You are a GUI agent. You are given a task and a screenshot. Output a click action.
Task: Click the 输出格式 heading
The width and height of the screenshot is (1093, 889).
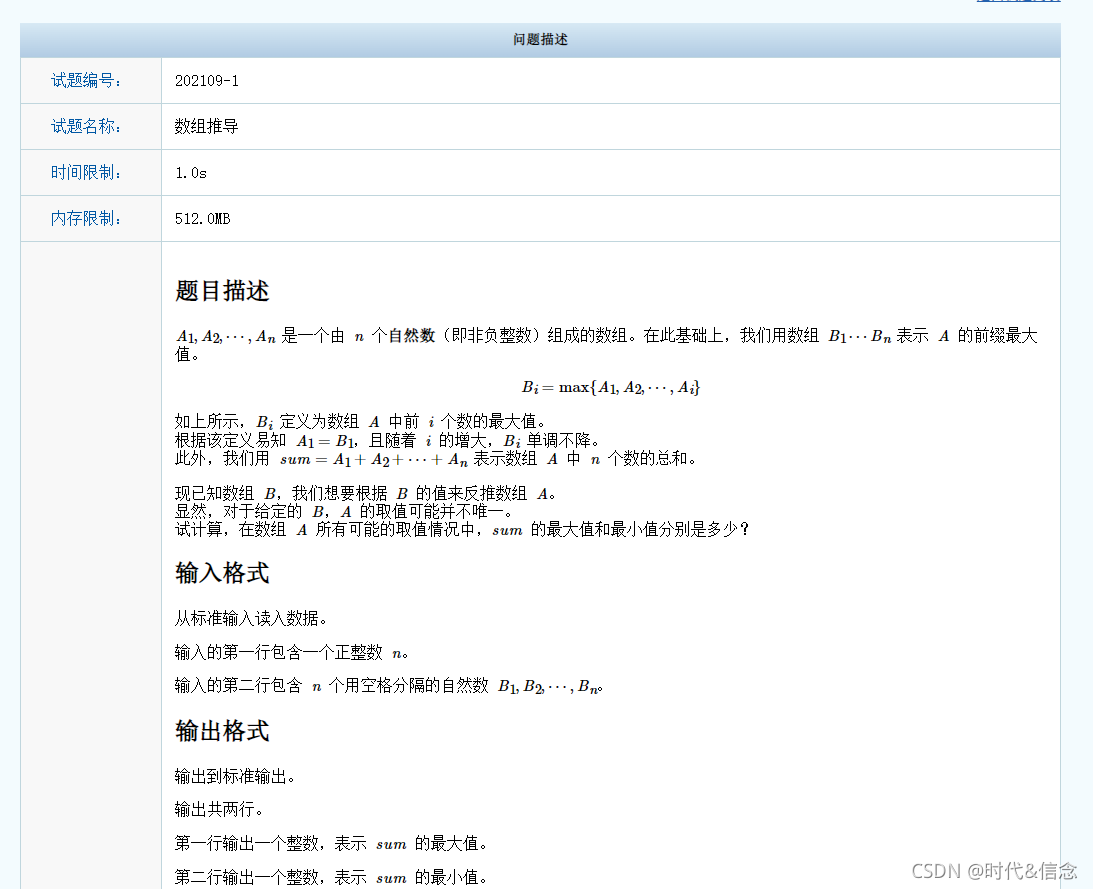(222, 731)
